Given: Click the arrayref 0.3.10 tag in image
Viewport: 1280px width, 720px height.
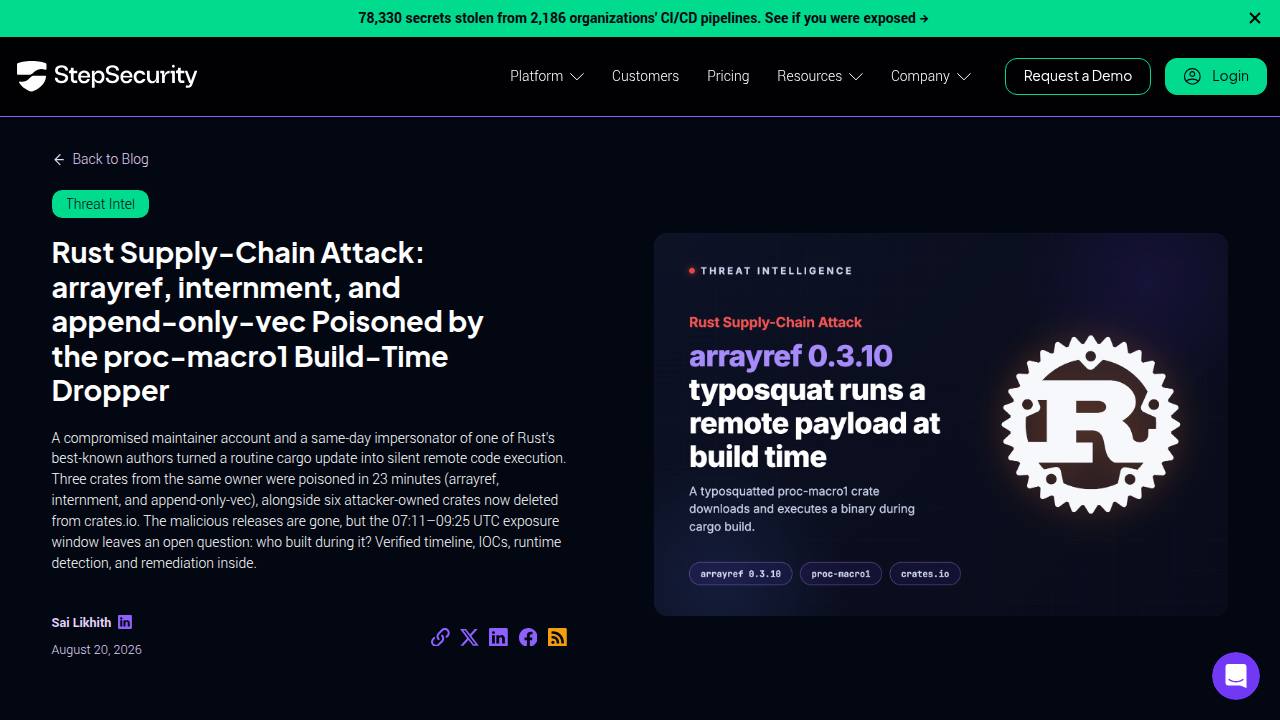Looking at the screenshot, I should click(741, 574).
